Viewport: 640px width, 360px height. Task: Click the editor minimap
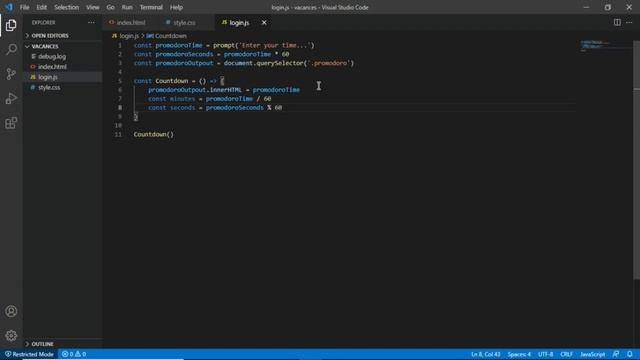(x=606, y=45)
